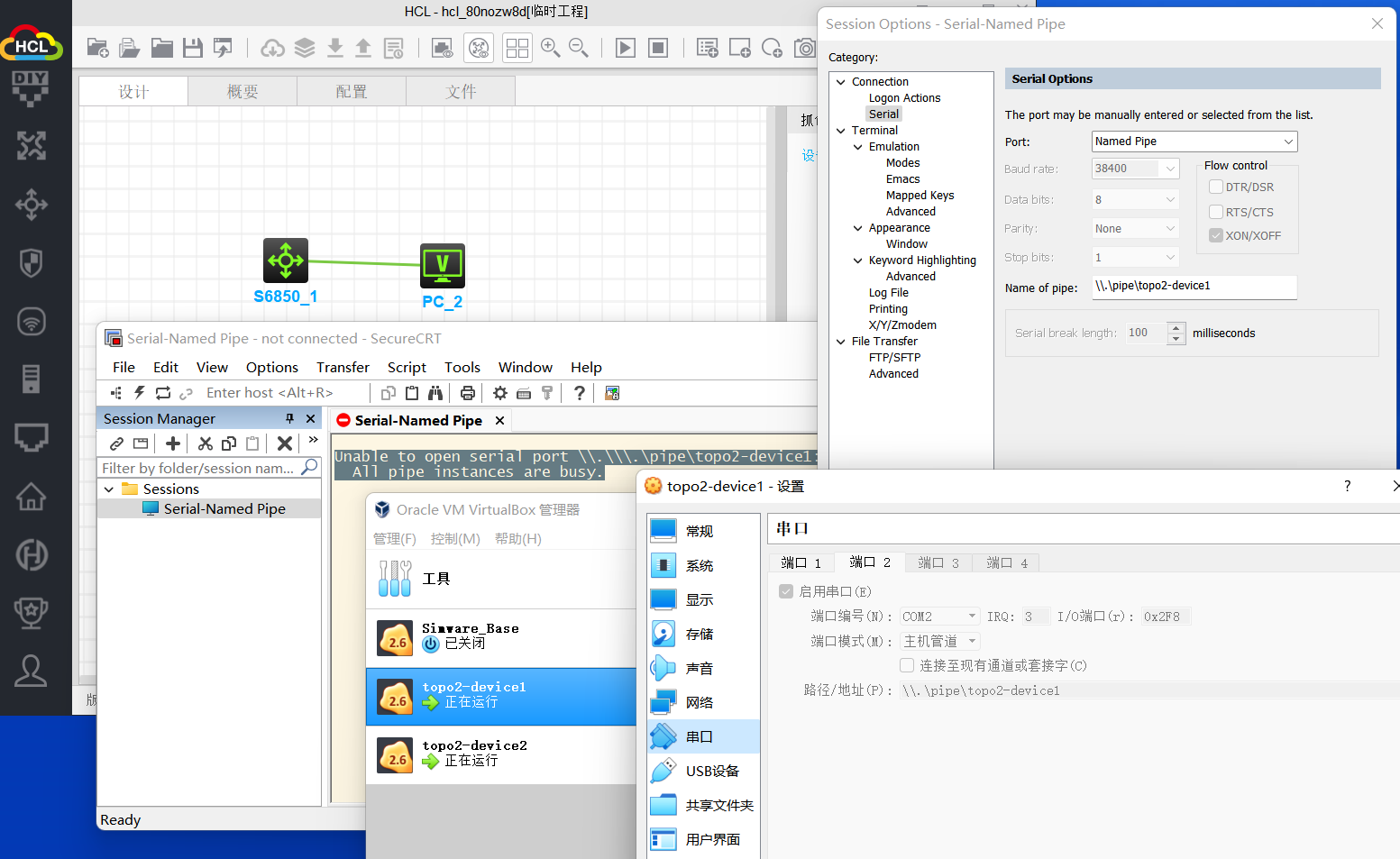Collapse the Terminal category tree node
Viewport: 1400px width, 859px height.
841,131
